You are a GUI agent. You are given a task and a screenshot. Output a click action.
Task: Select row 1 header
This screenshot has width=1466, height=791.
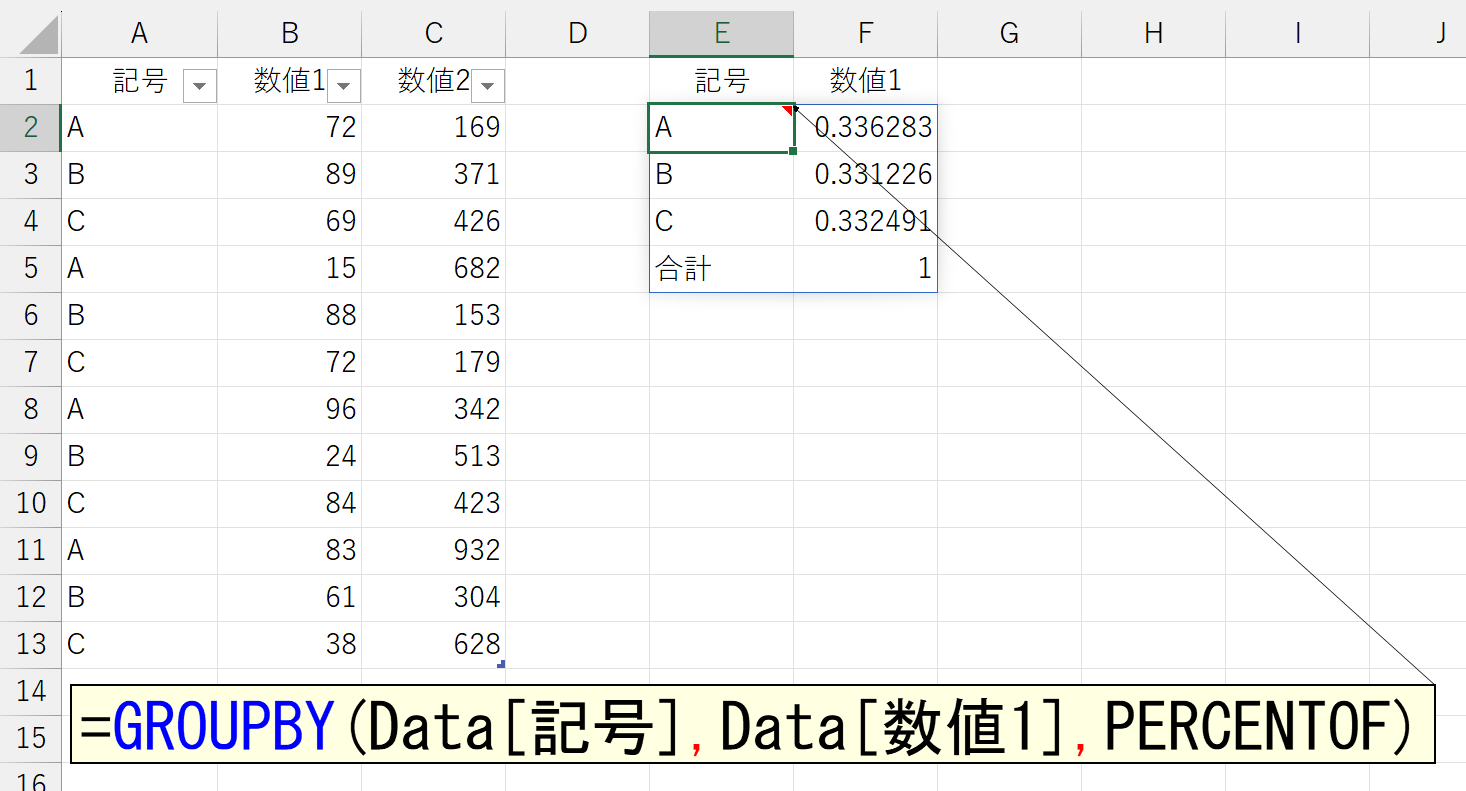coord(30,81)
